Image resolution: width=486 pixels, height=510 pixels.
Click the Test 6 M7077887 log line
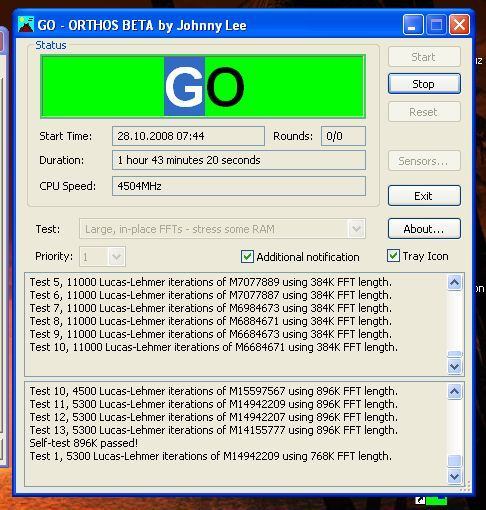[211, 295]
